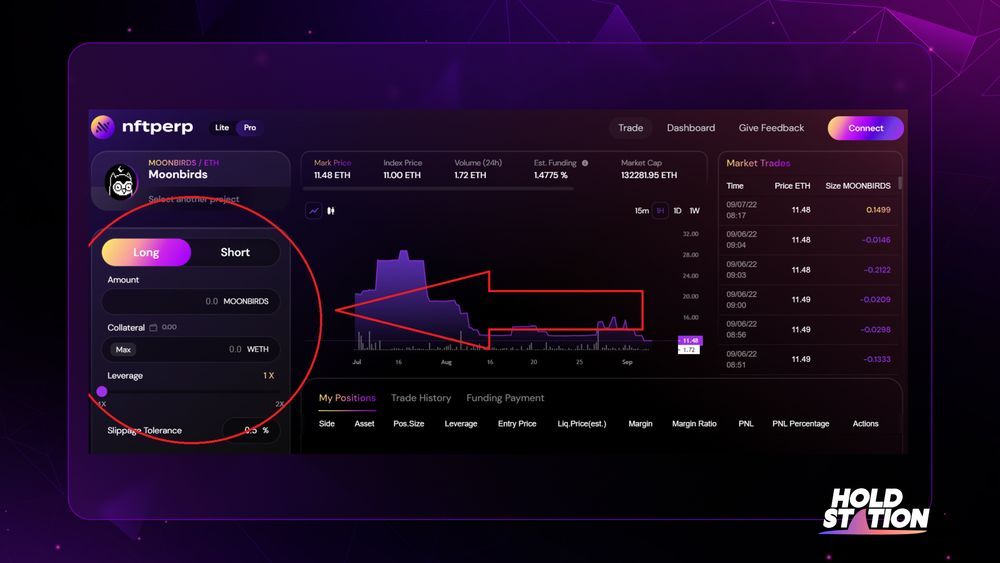Click trade size -0.1333
The image size is (1000, 563).
(x=877, y=359)
